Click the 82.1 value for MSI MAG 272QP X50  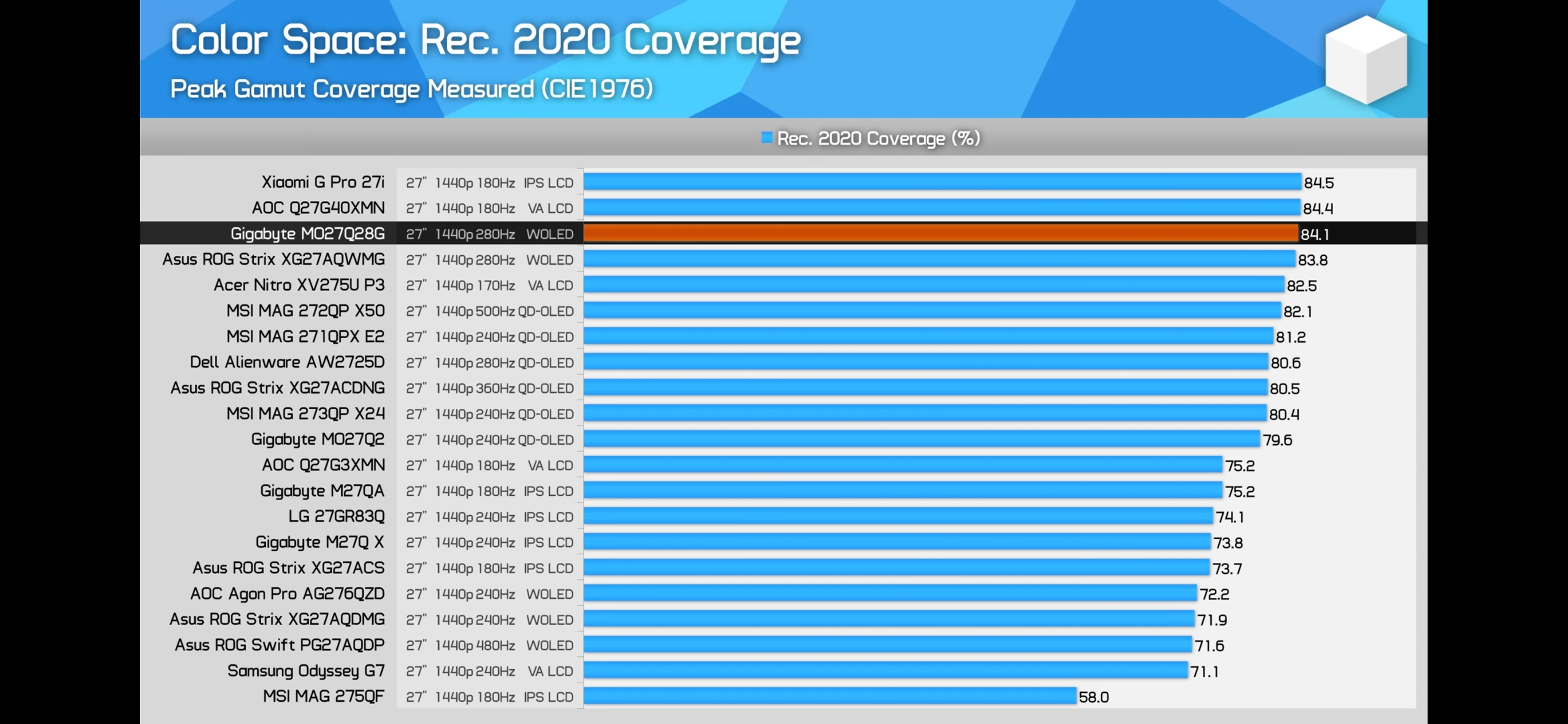click(1297, 312)
